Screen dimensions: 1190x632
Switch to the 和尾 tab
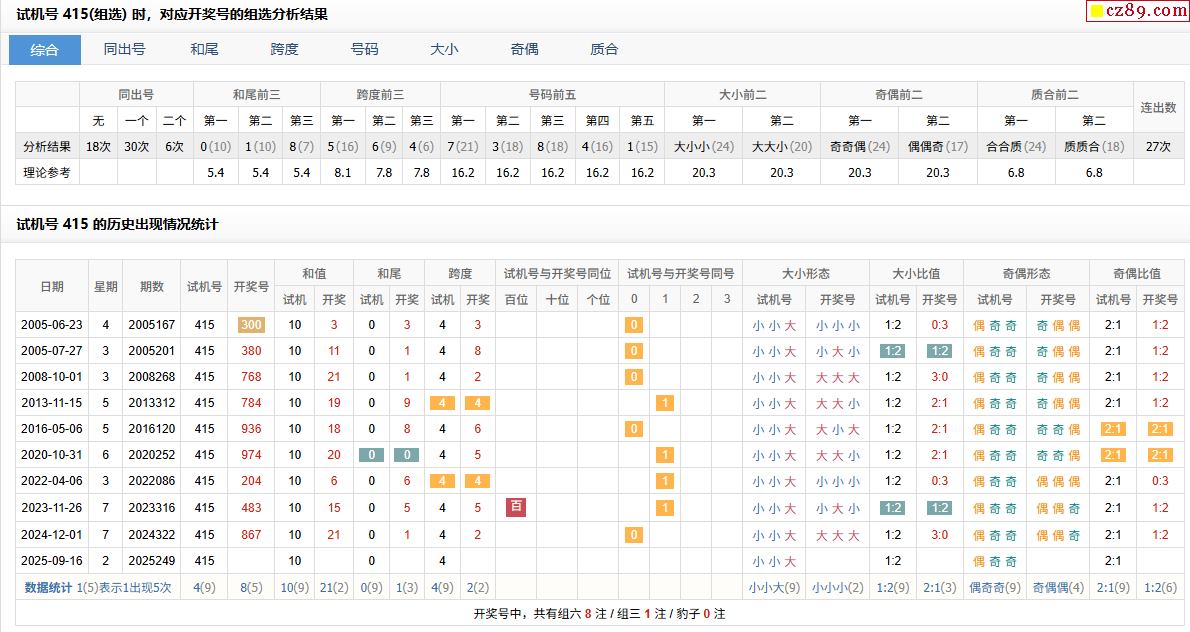click(x=205, y=50)
